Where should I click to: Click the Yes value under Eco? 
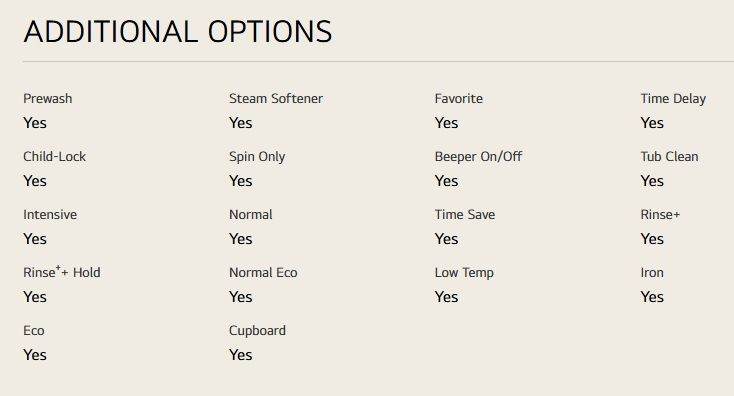pyautogui.click(x=35, y=355)
